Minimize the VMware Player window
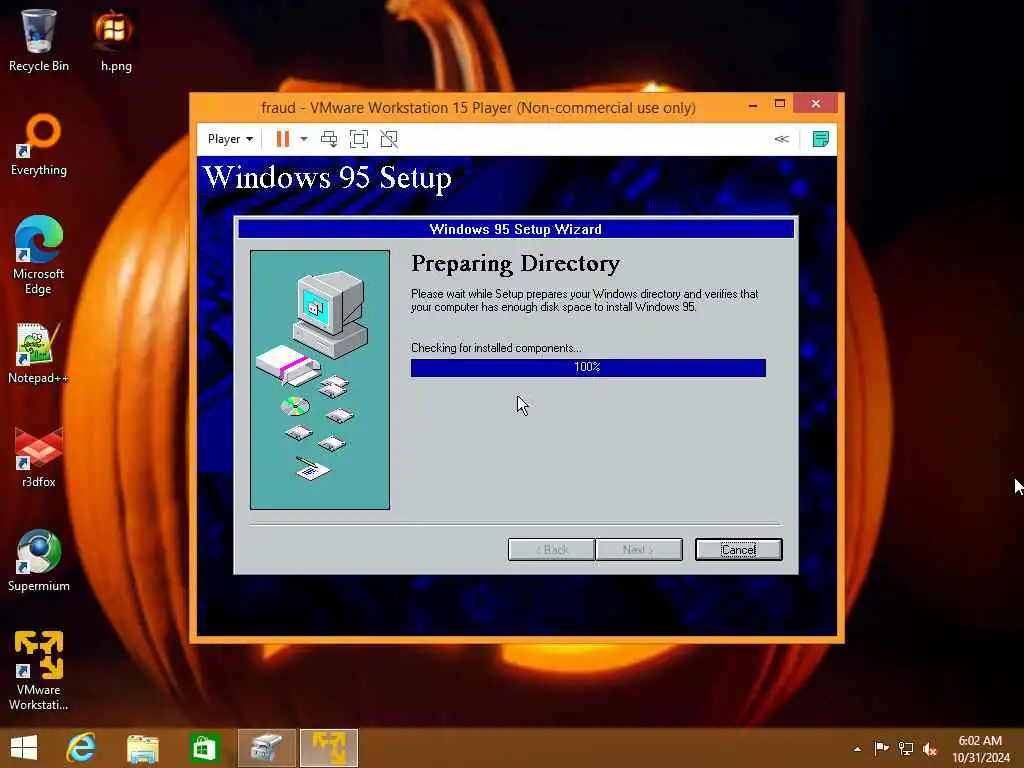The image size is (1024, 768). click(x=753, y=104)
